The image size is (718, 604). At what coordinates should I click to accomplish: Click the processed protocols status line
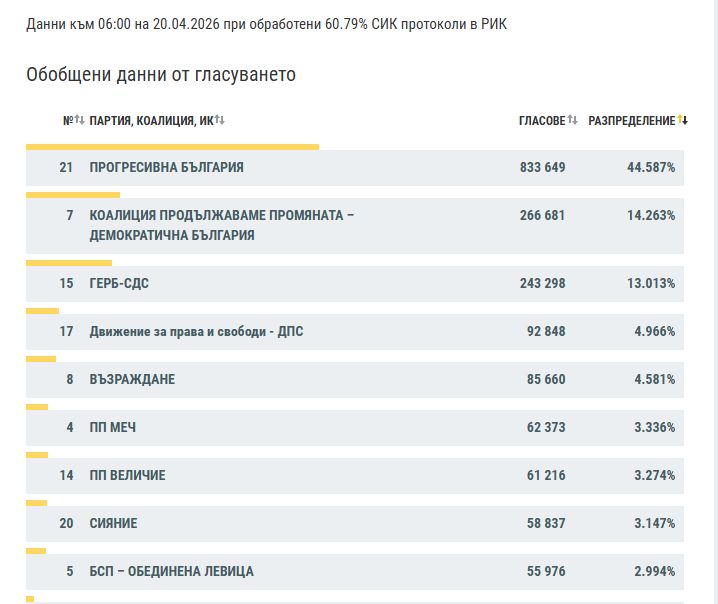click(266, 23)
